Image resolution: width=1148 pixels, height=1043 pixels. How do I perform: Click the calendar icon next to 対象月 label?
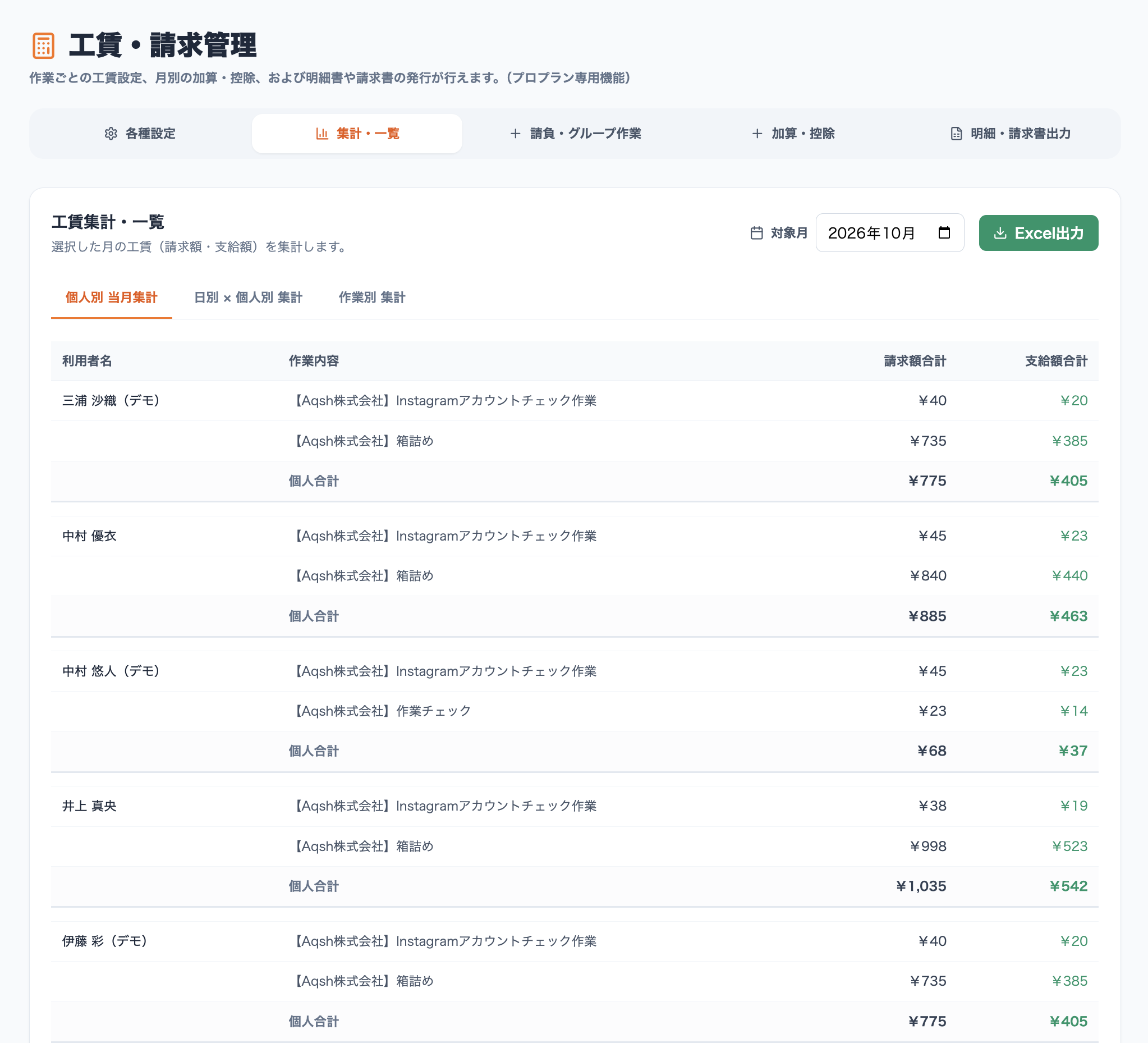click(x=757, y=233)
